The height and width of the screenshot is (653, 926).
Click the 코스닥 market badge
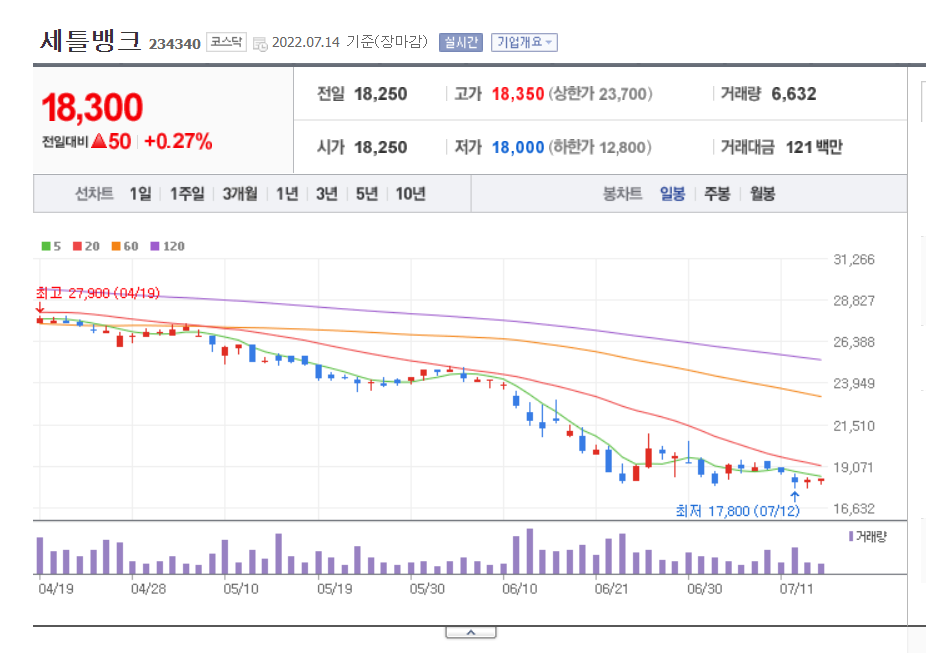point(226,42)
